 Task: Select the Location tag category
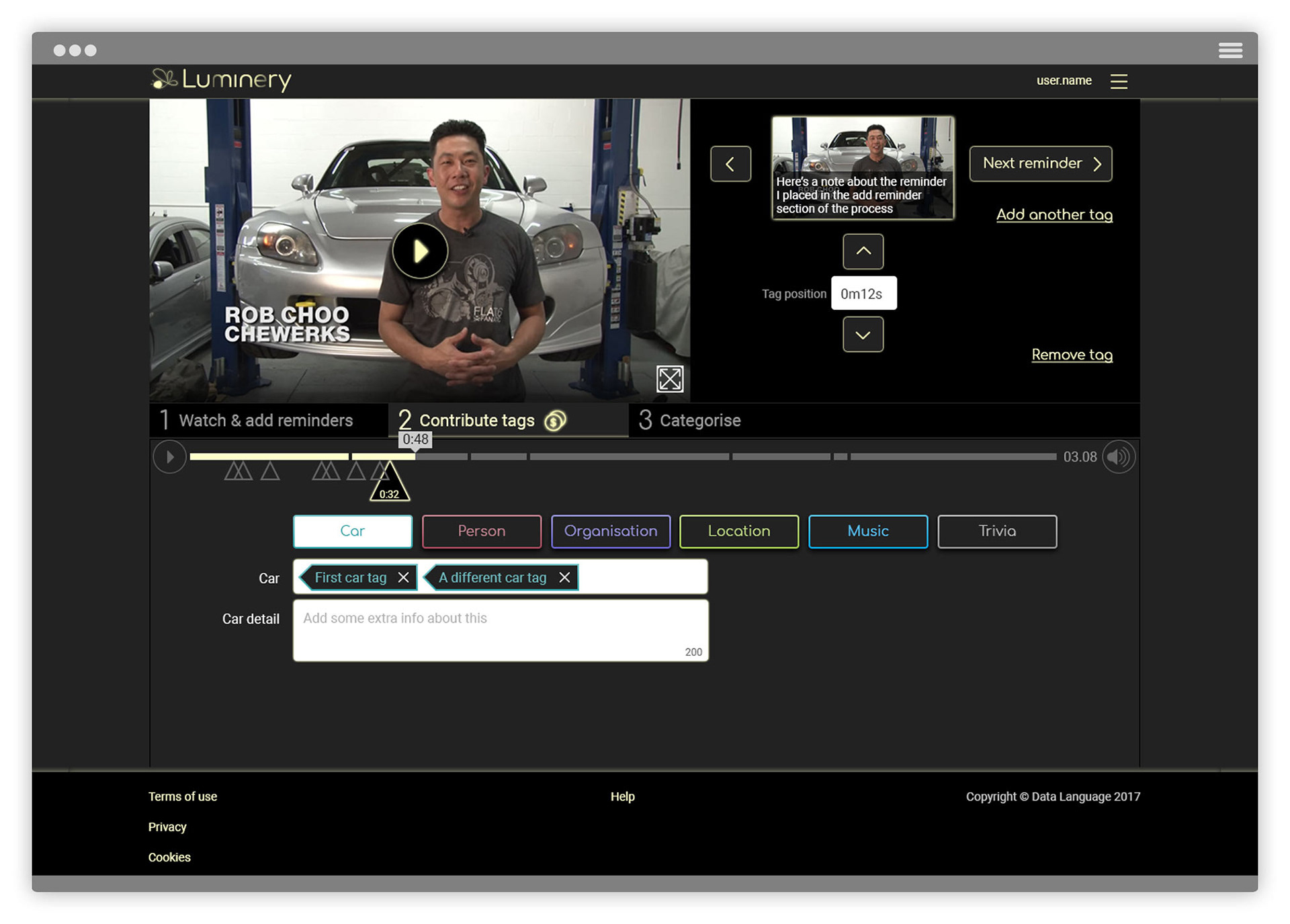pos(739,532)
